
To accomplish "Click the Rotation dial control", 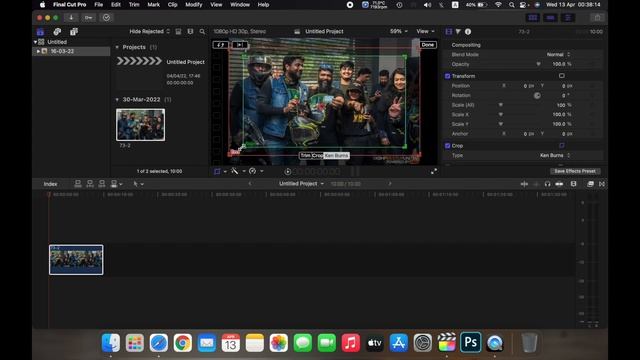I will [x=537, y=96].
